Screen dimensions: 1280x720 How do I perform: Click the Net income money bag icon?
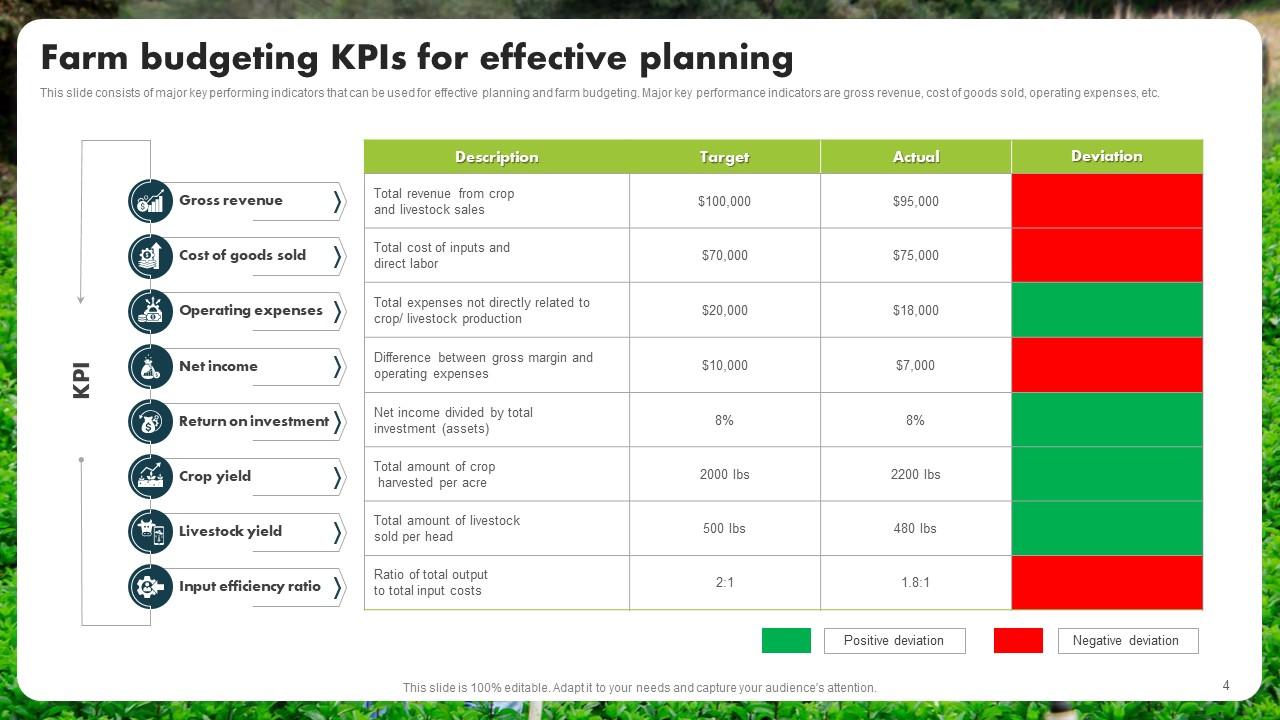pyautogui.click(x=151, y=367)
